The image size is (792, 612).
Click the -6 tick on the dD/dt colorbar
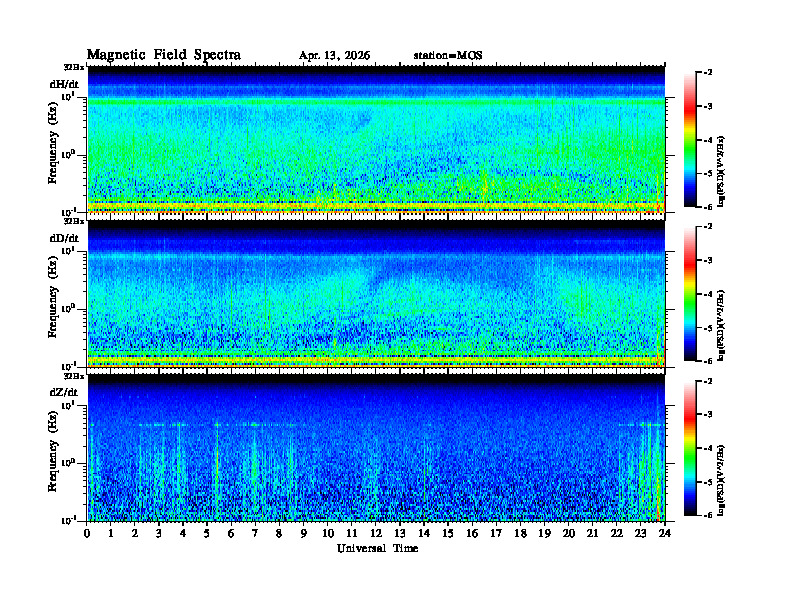(x=708, y=361)
